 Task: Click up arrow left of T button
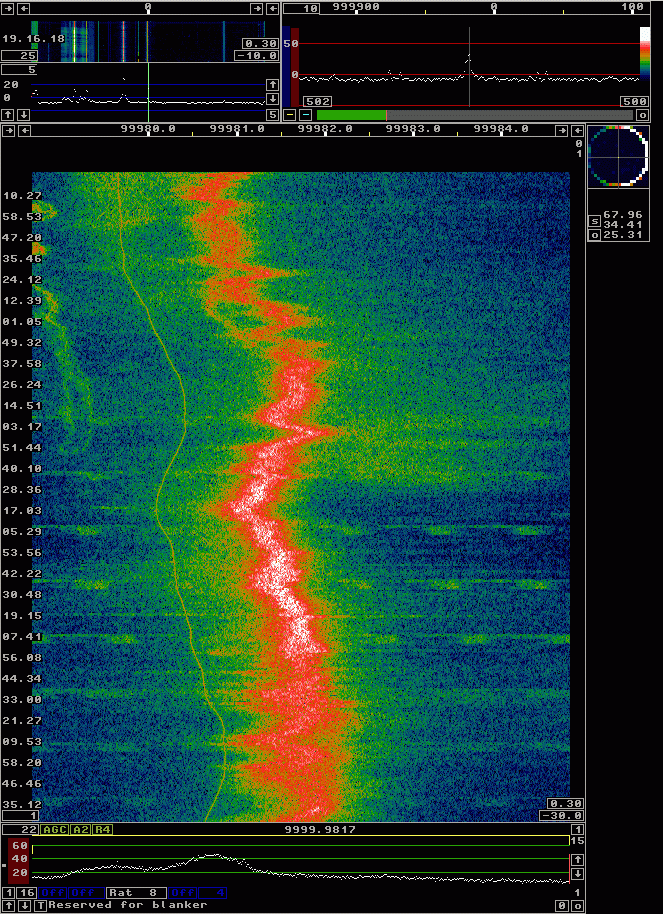8,905
